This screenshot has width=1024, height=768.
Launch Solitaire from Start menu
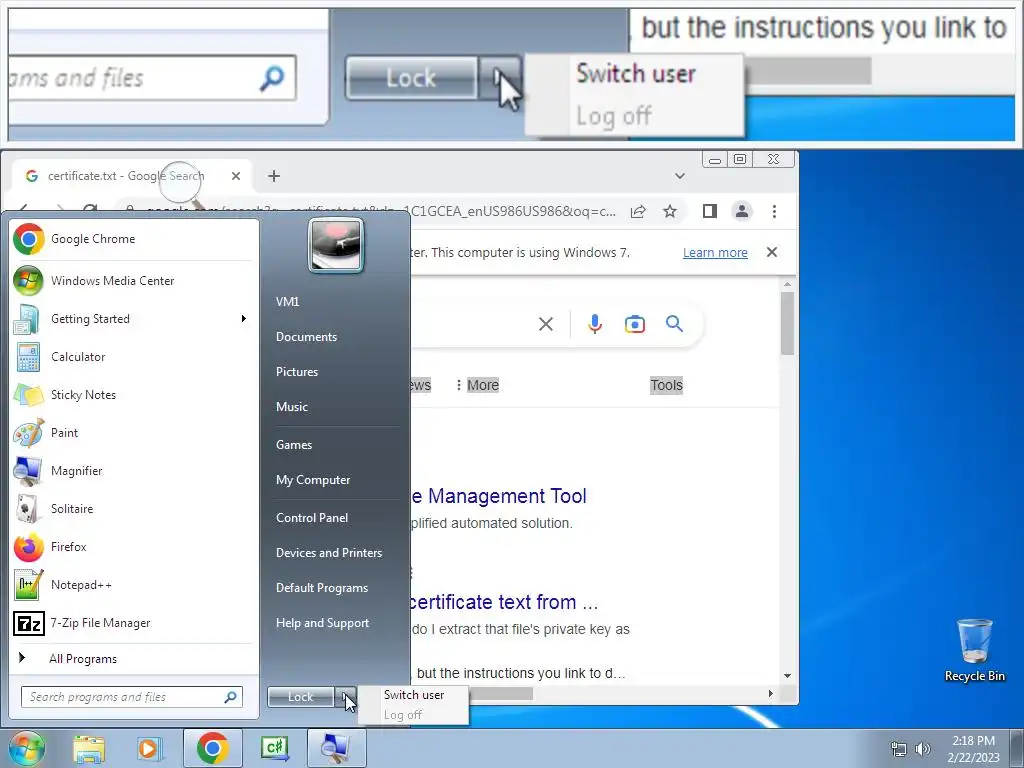[132, 508]
